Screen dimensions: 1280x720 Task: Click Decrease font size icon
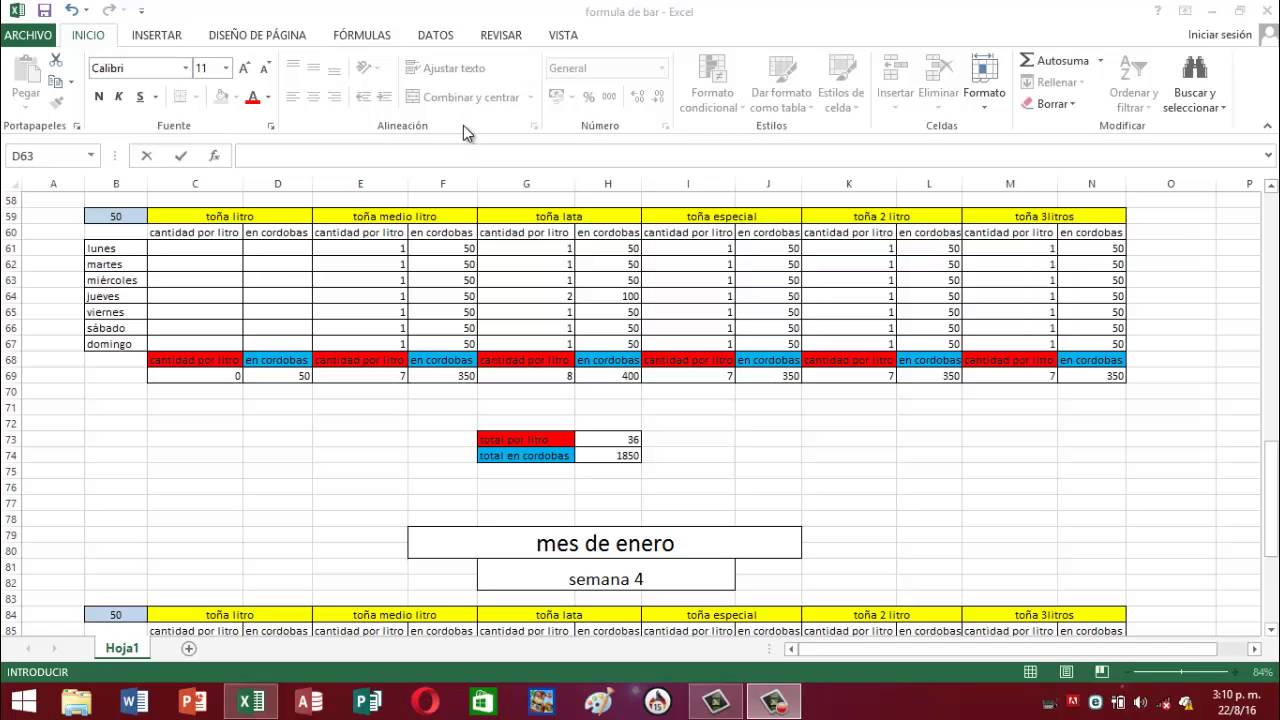[265, 68]
